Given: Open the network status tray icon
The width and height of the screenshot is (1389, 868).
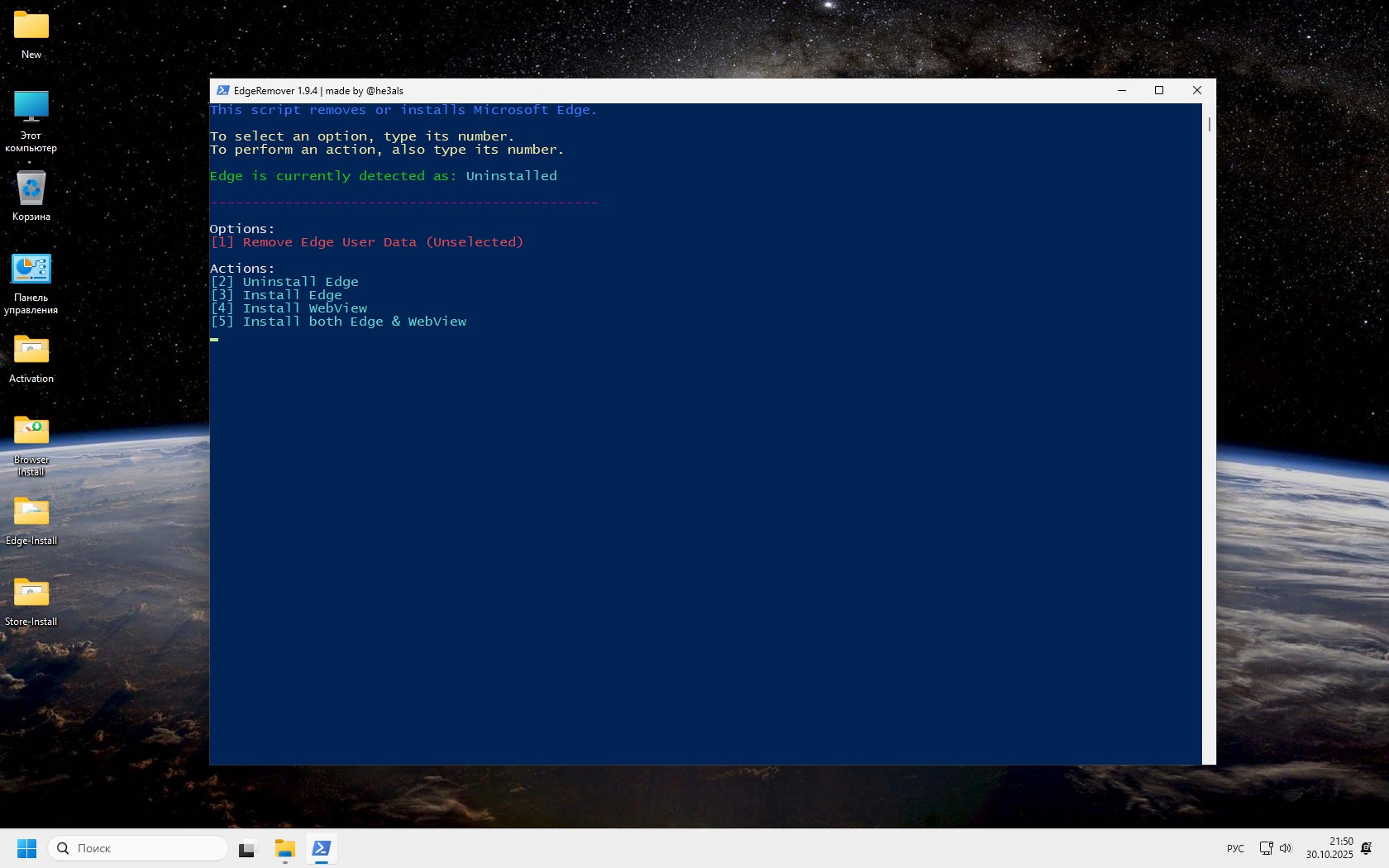Looking at the screenshot, I should pyautogui.click(x=1266, y=848).
